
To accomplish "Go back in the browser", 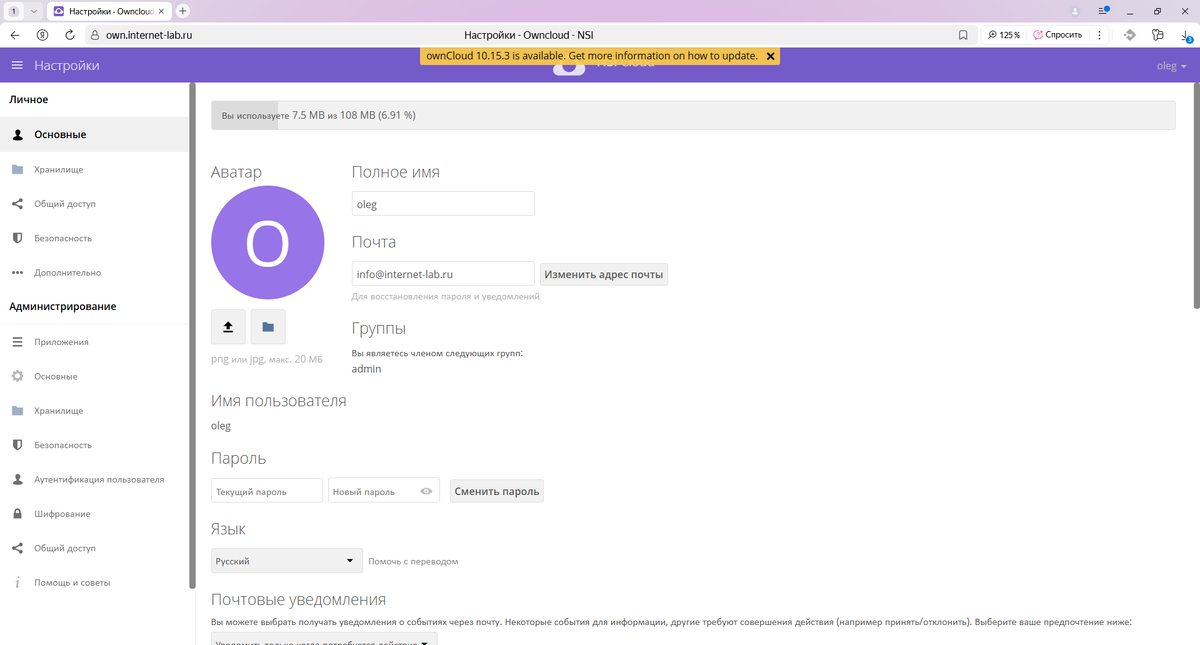I will point(15,34).
